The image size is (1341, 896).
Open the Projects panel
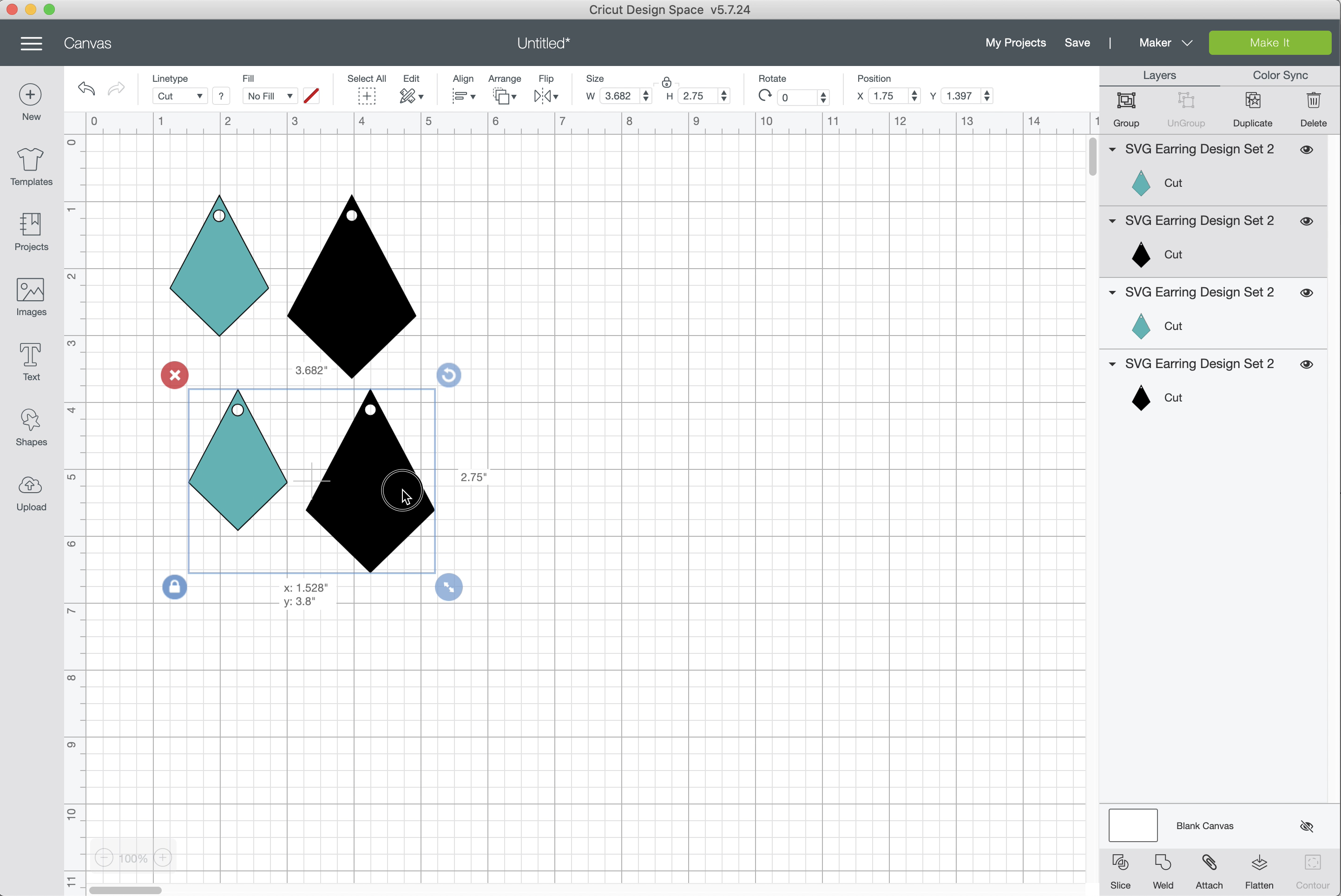click(31, 231)
